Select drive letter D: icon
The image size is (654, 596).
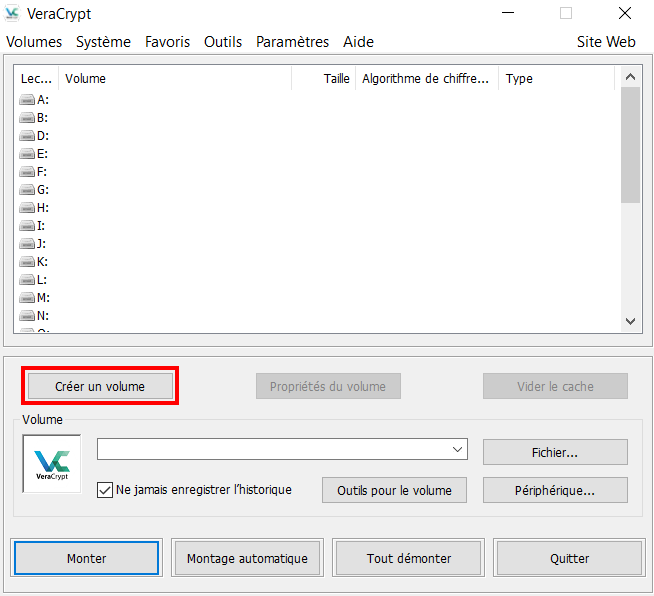tap(27, 136)
